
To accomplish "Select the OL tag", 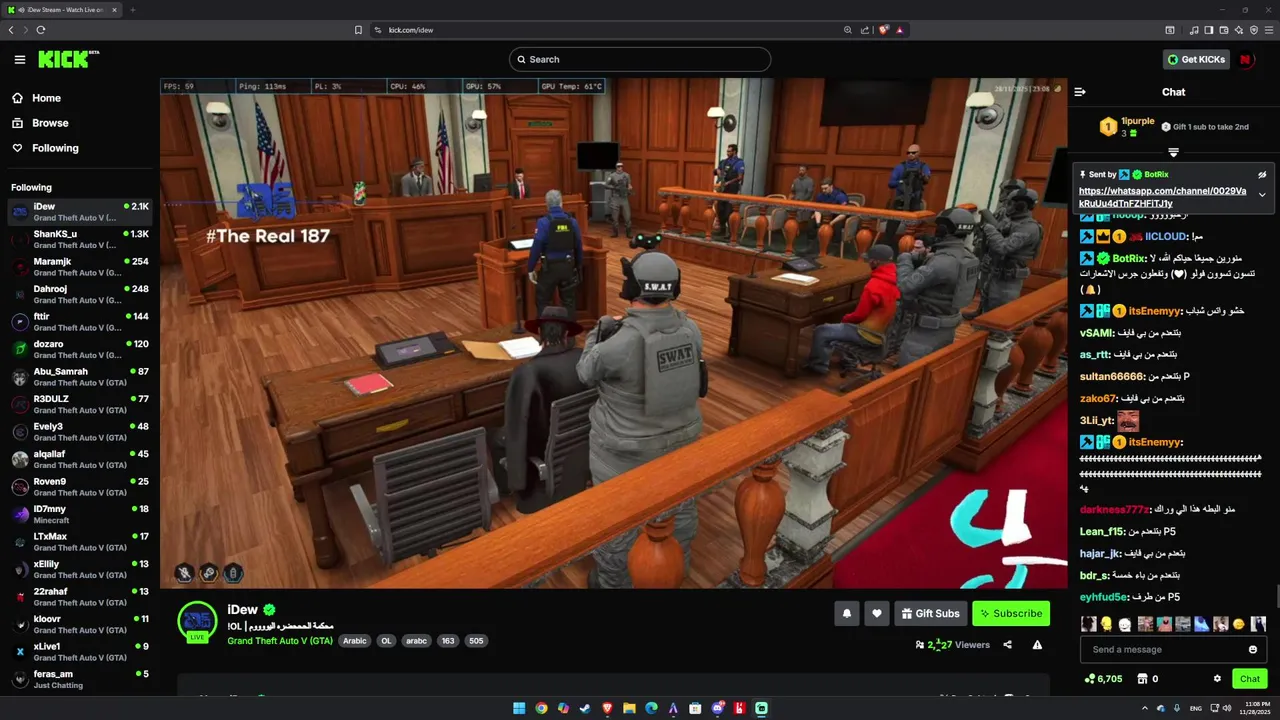I will 386,641.
